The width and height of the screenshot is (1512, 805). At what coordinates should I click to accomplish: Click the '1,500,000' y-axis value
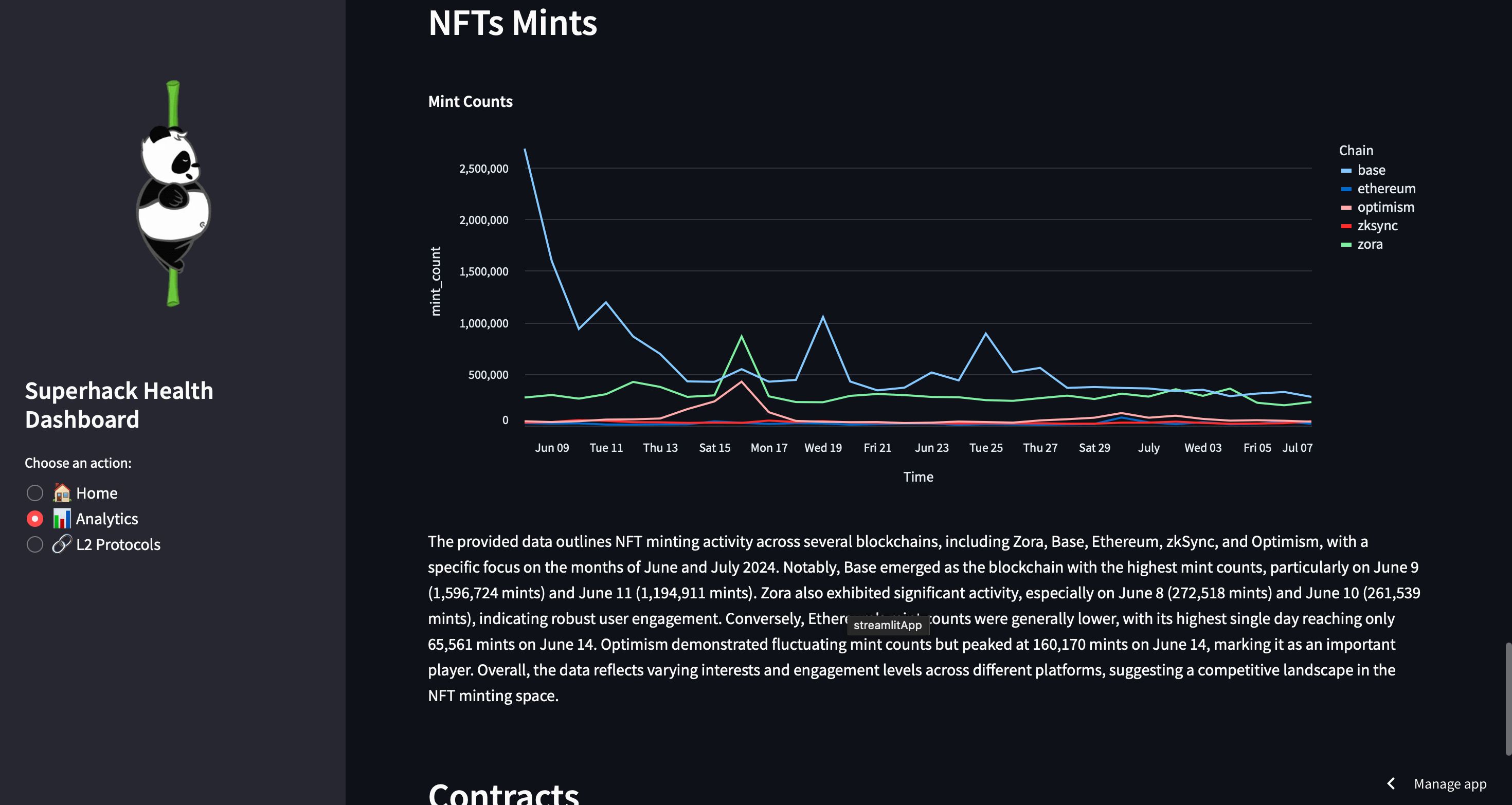tap(483, 271)
